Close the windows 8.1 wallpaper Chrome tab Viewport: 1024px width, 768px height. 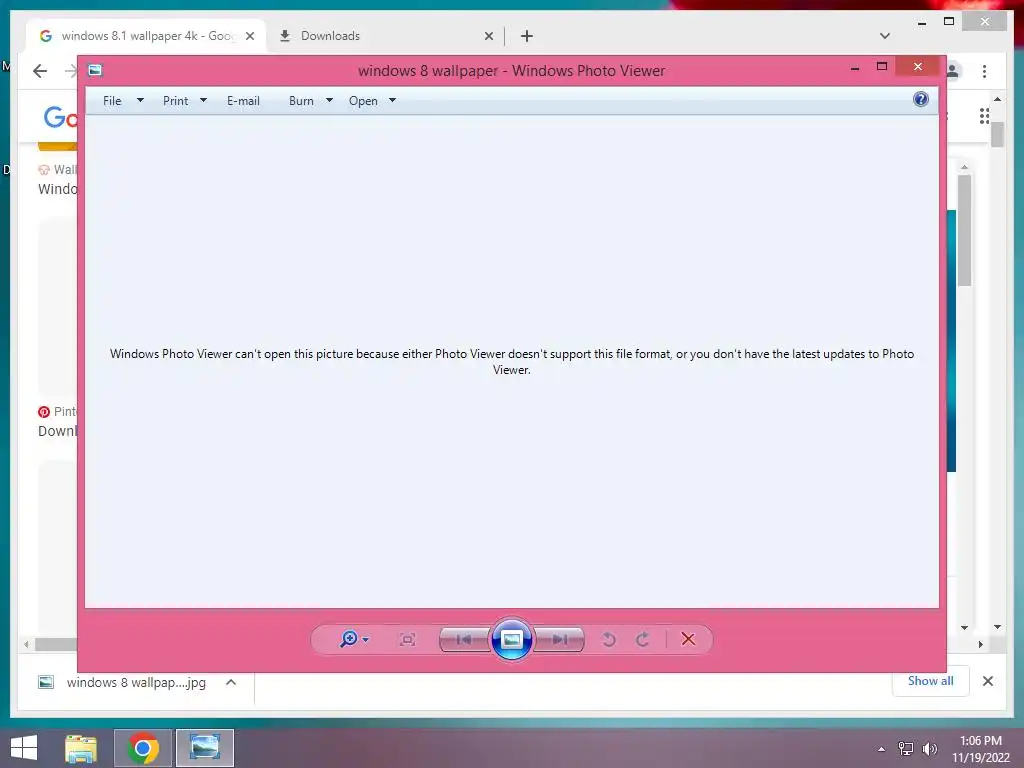point(249,36)
